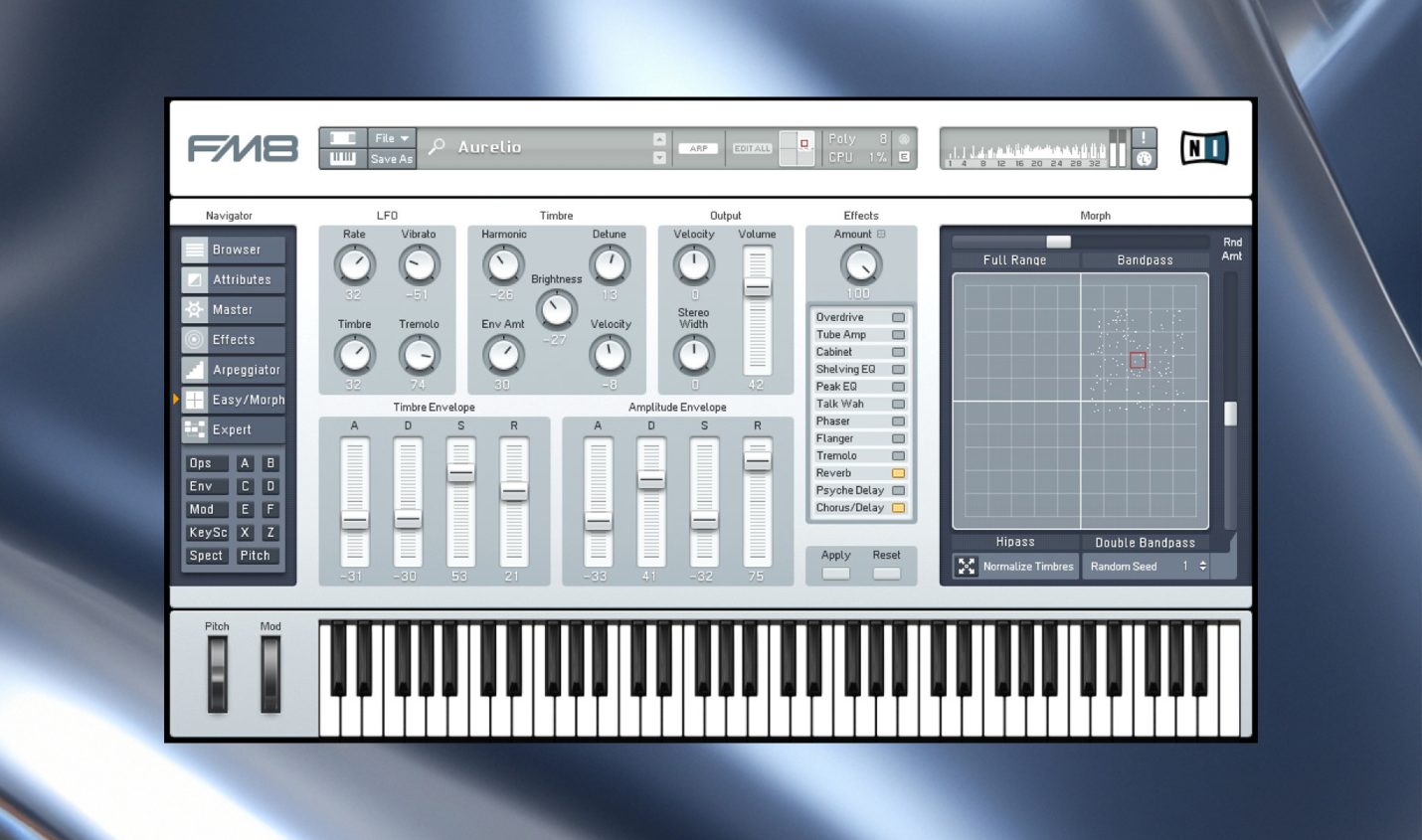1422x840 pixels.
Task: Disable the Reverb effect toggle
Action: point(898,473)
